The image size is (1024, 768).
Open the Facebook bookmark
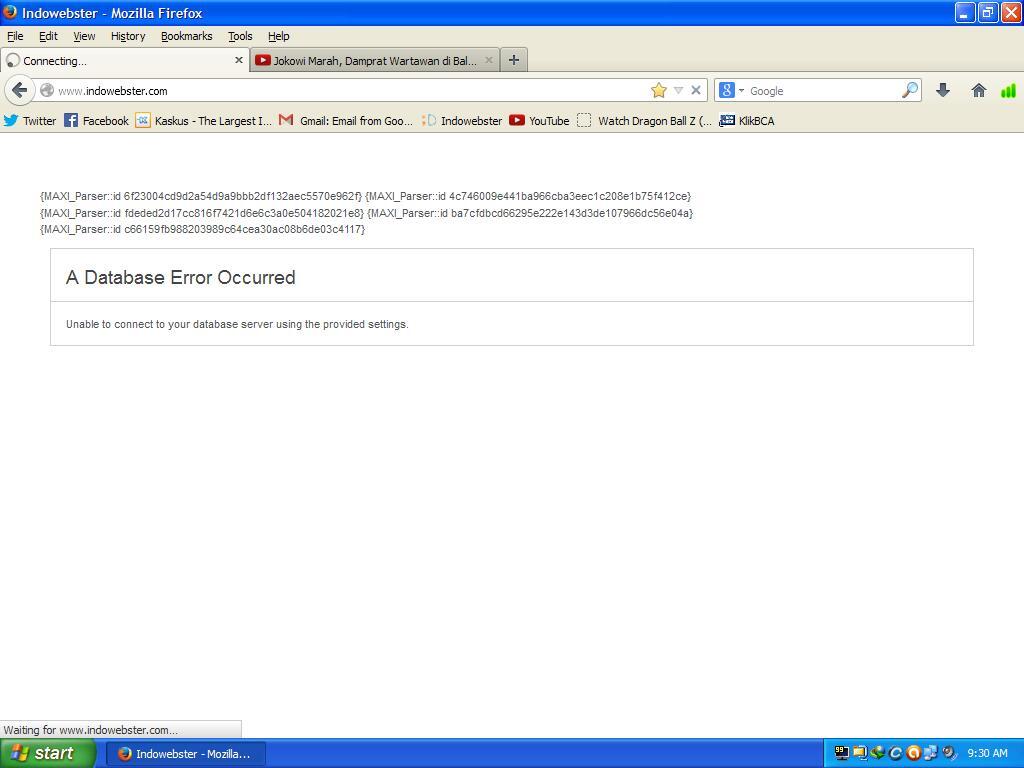[97, 121]
